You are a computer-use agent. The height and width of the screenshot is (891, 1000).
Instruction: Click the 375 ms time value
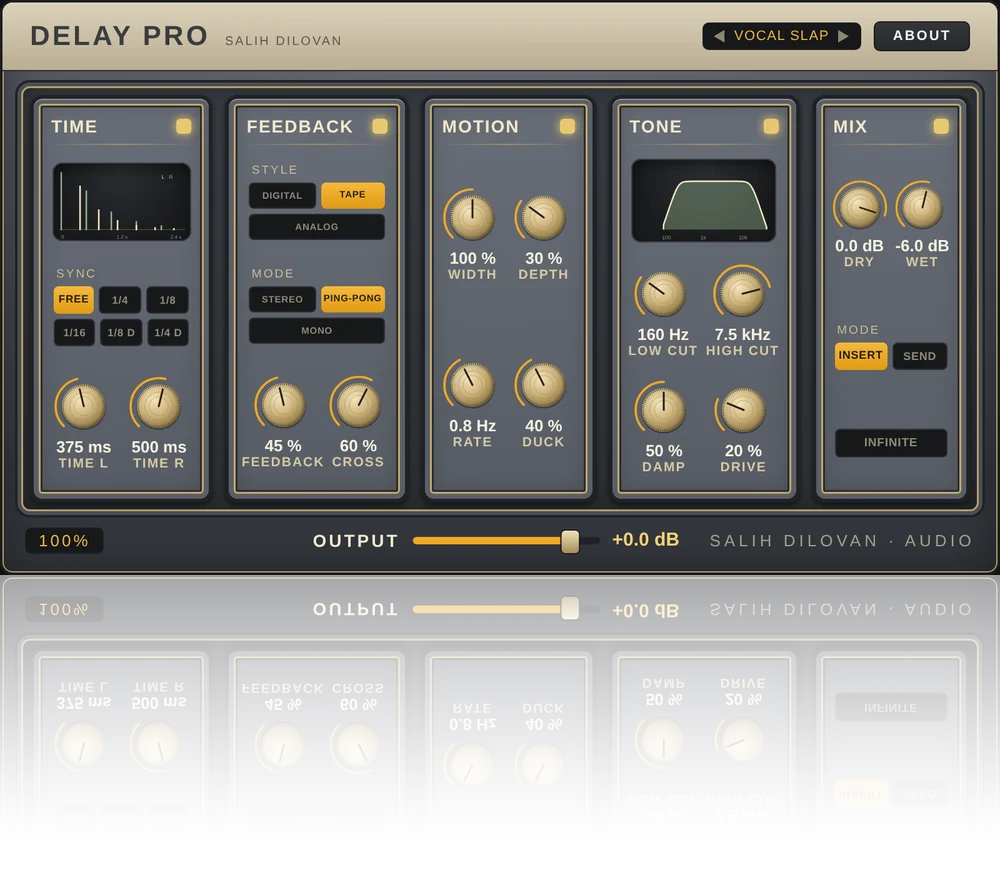[83, 447]
